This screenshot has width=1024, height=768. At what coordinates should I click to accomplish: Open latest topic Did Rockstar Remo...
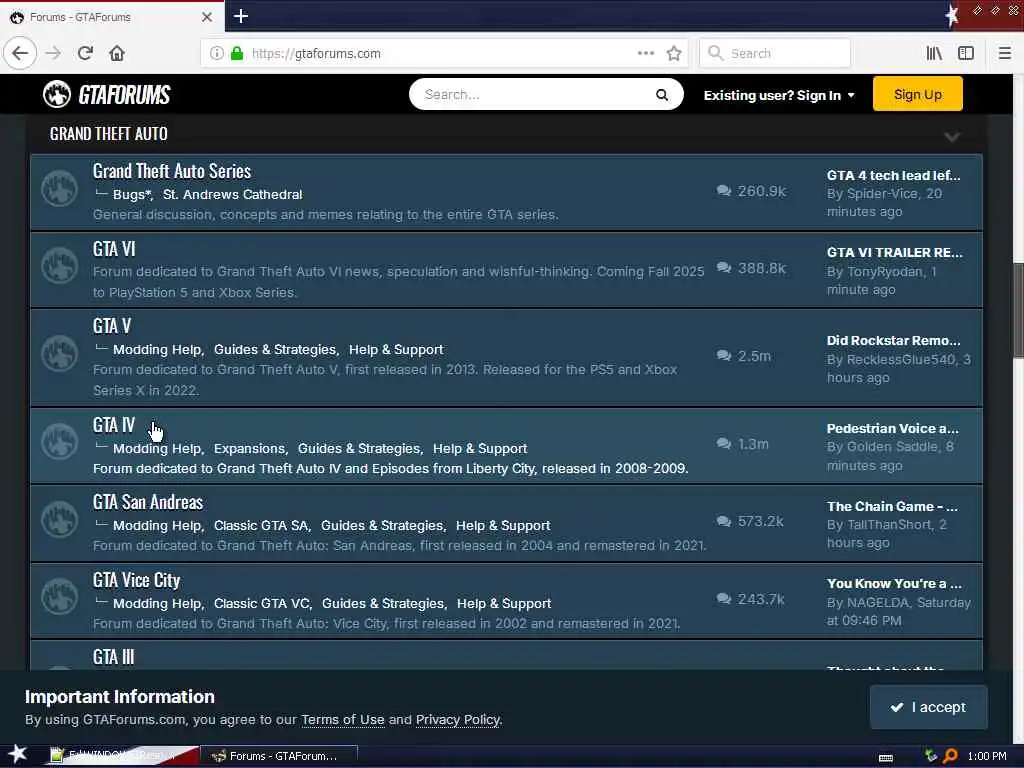coord(893,340)
